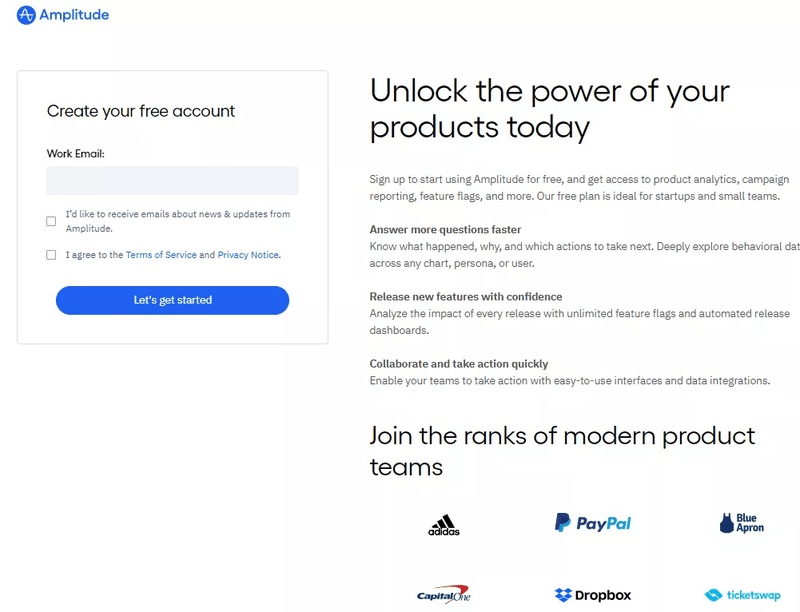Click the ticketswap wordmark text
Image resolution: width=800 pixels, height=612 pixels.
pyautogui.click(x=752, y=595)
